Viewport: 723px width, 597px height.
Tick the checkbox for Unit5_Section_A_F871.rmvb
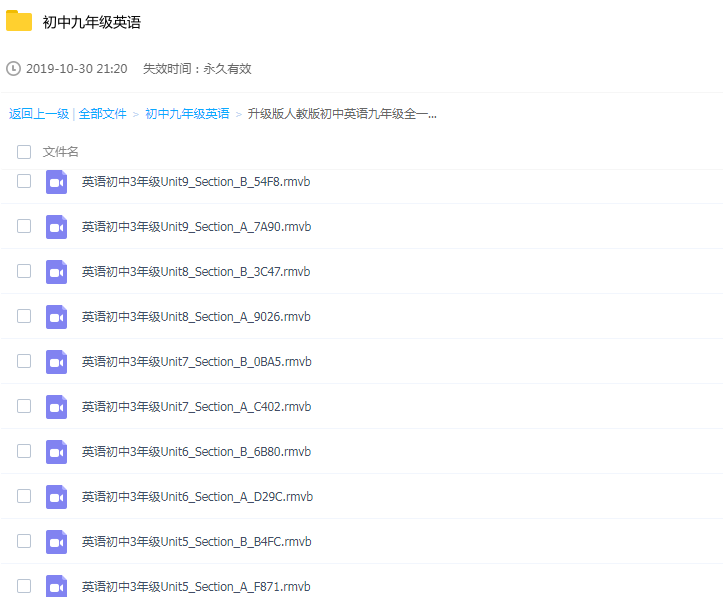point(24,586)
